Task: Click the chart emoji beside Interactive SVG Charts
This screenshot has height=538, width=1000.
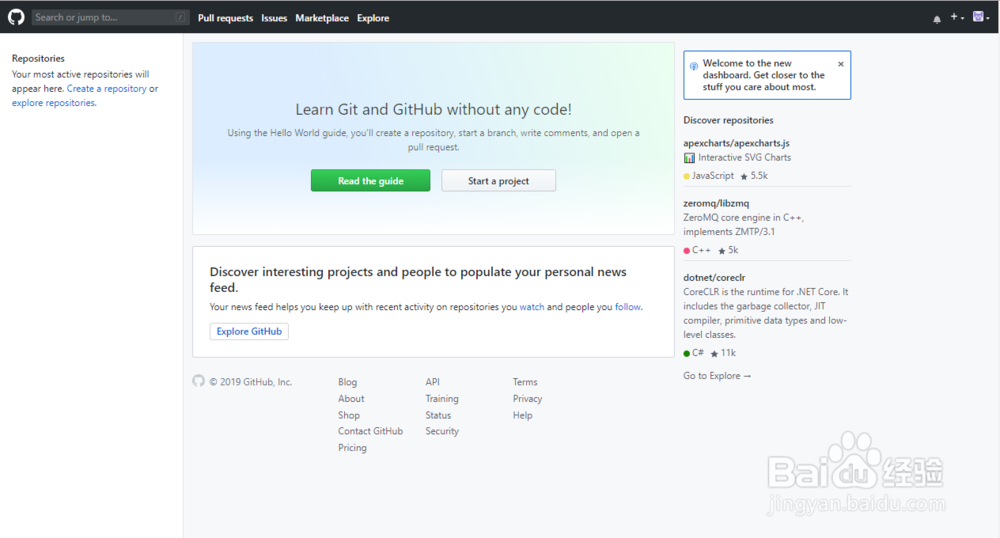Action: pyautogui.click(x=689, y=157)
